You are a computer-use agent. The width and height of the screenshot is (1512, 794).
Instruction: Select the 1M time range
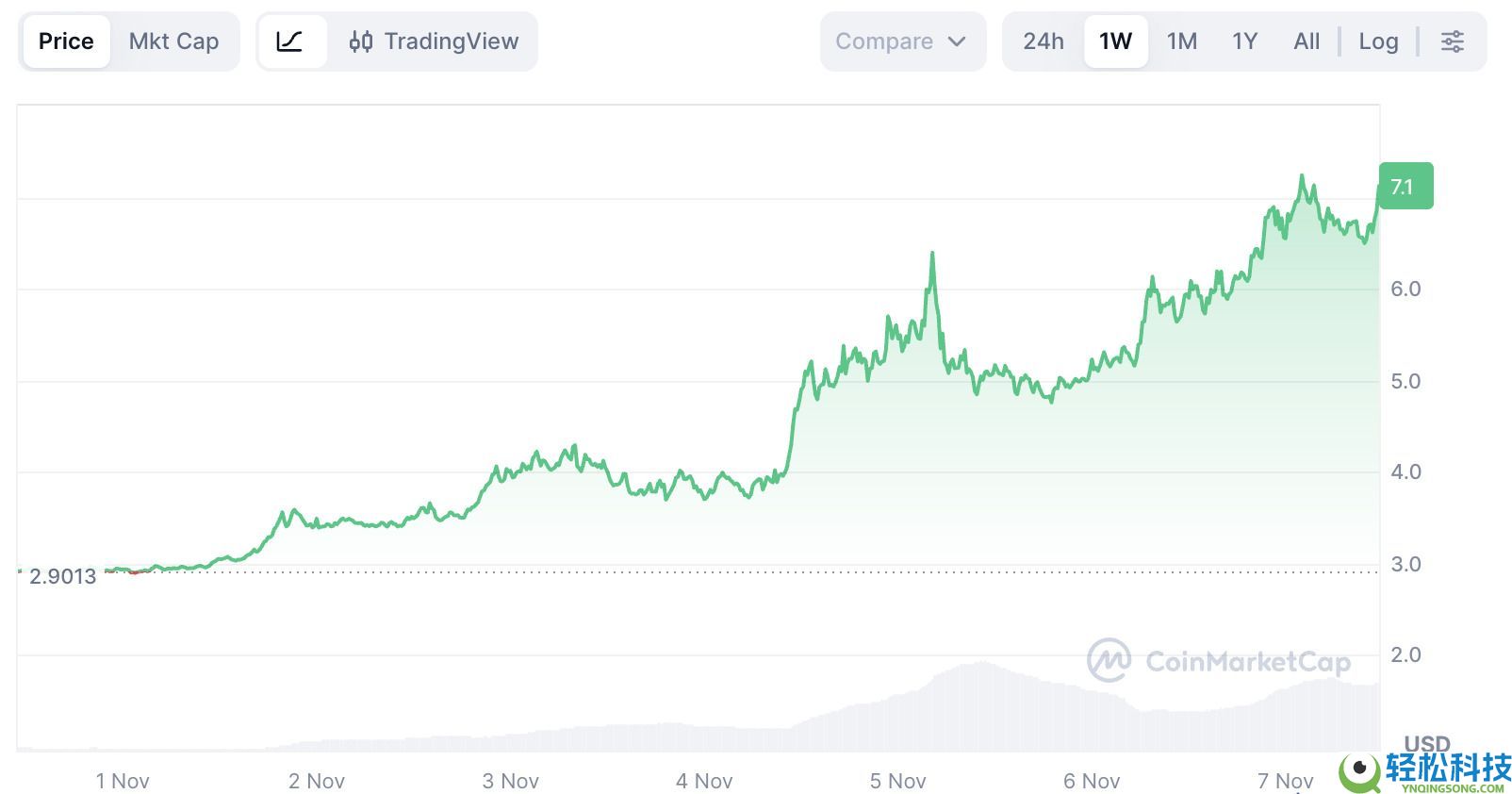tap(1181, 41)
